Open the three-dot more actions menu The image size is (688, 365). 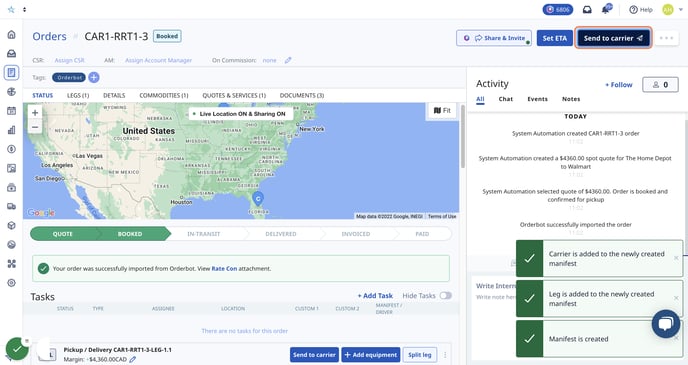tap(666, 38)
